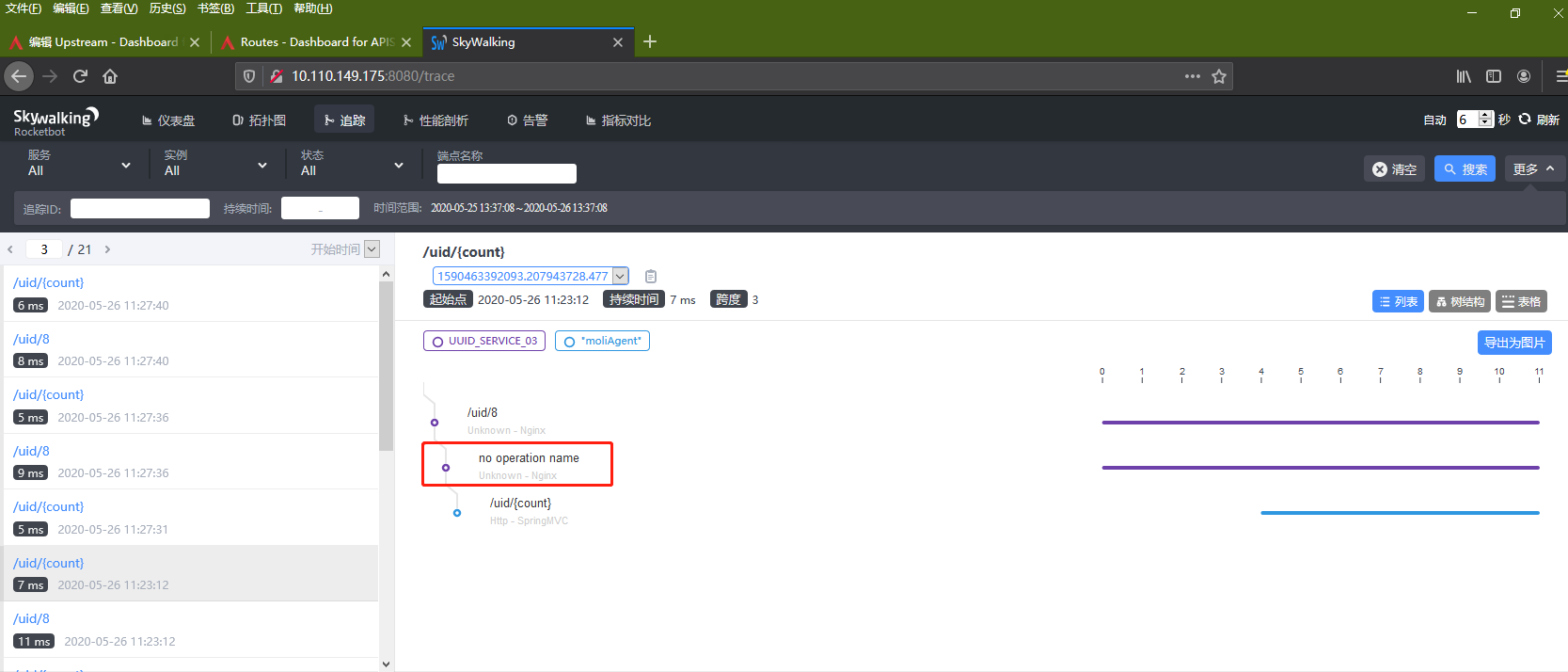Adjust the refresh seconds stepper

[1485, 120]
